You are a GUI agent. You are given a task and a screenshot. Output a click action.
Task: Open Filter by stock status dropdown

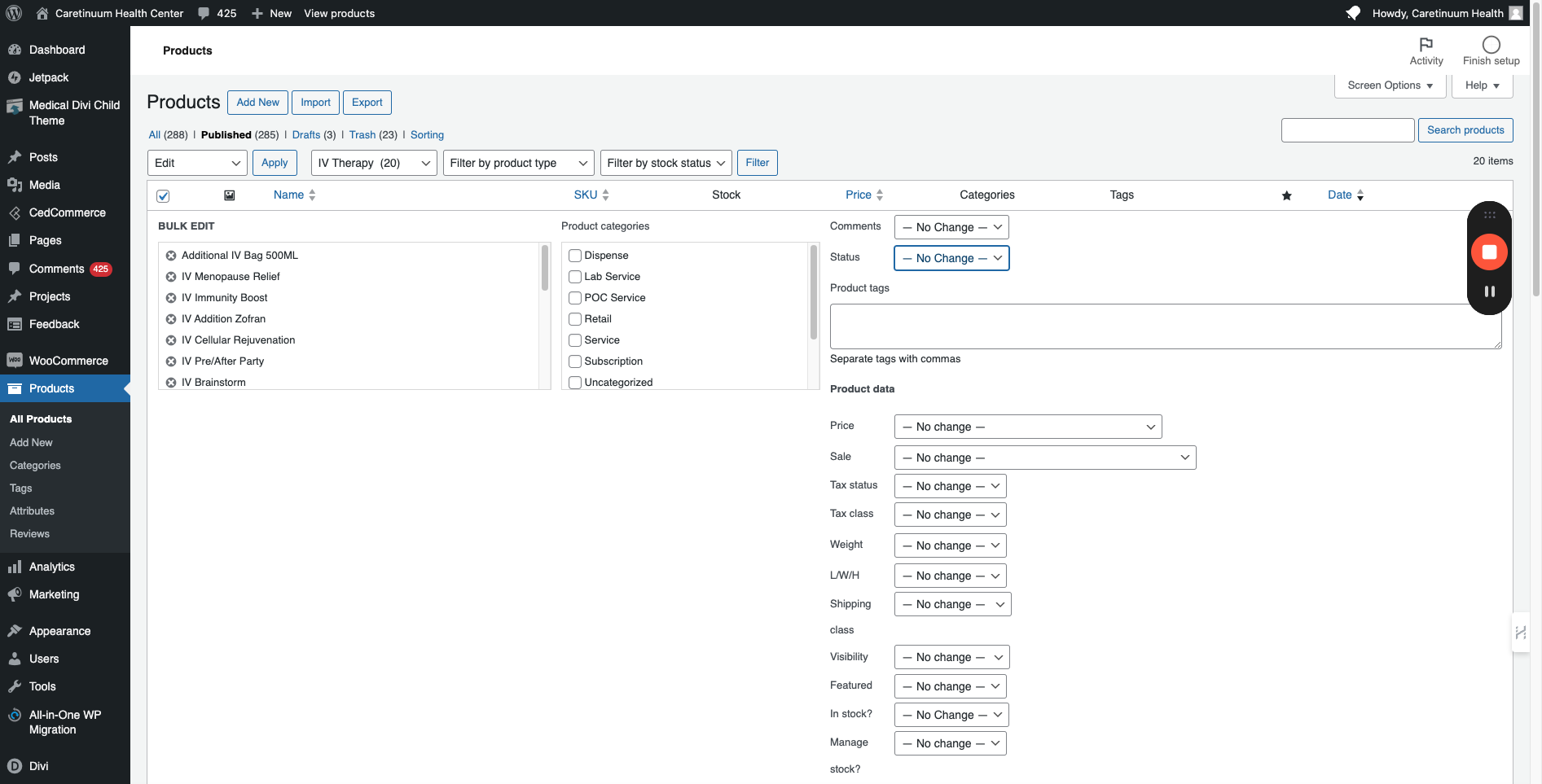coord(666,163)
